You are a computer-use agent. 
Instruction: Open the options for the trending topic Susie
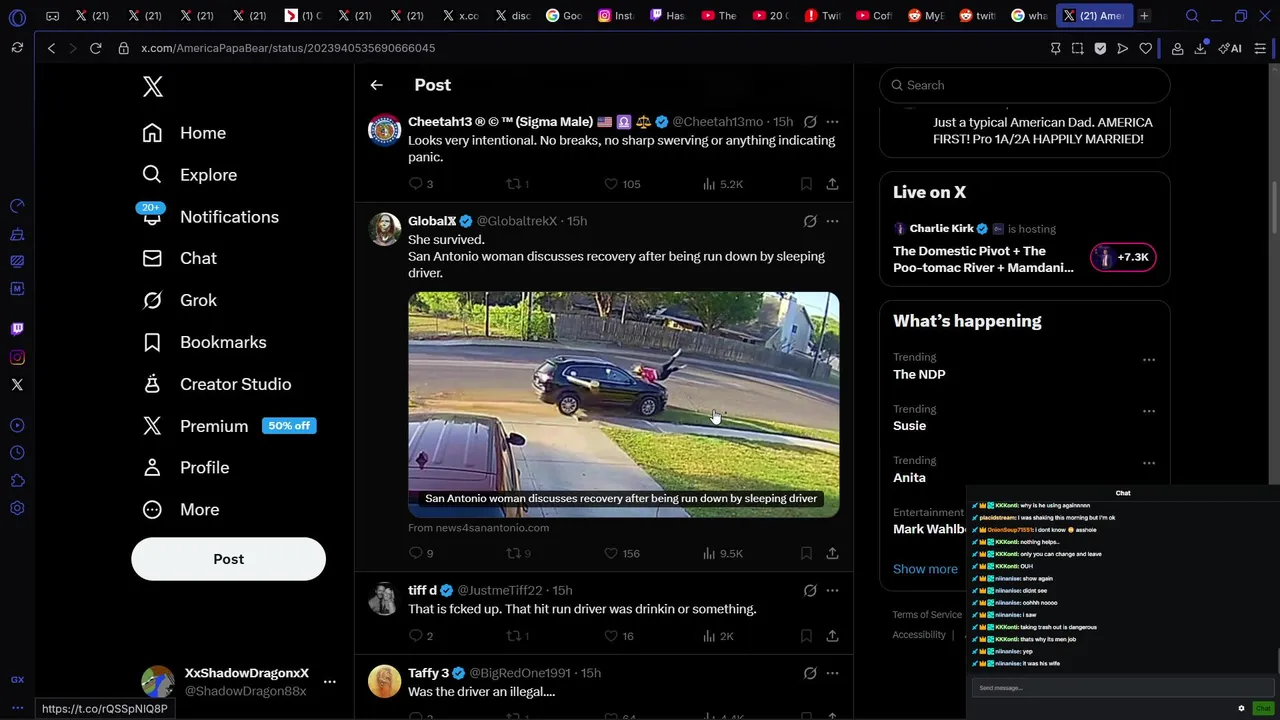tap(1149, 411)
